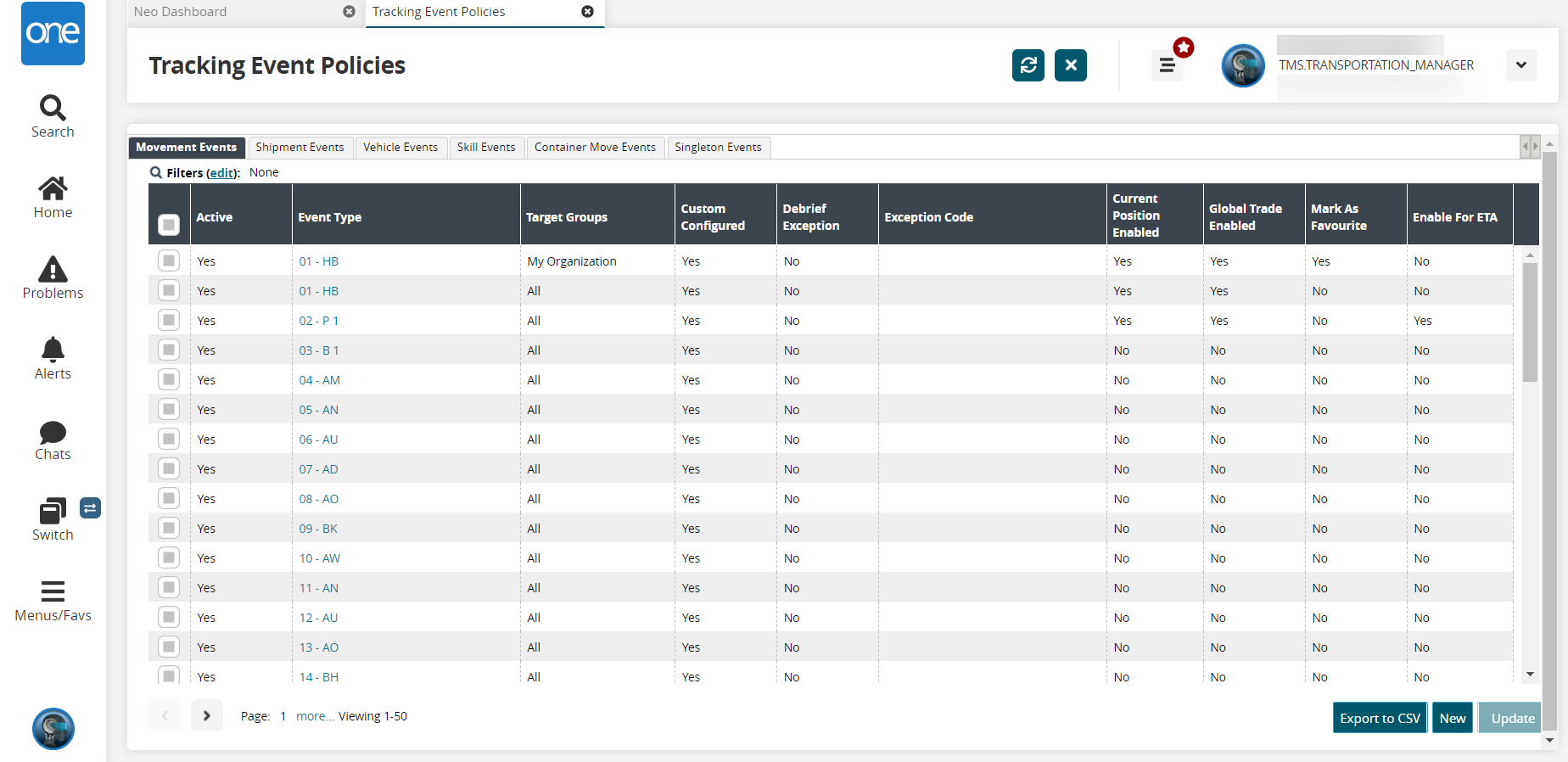
Task: Click the table's vertical scrollbar thumb
Action: (1530, 322)
